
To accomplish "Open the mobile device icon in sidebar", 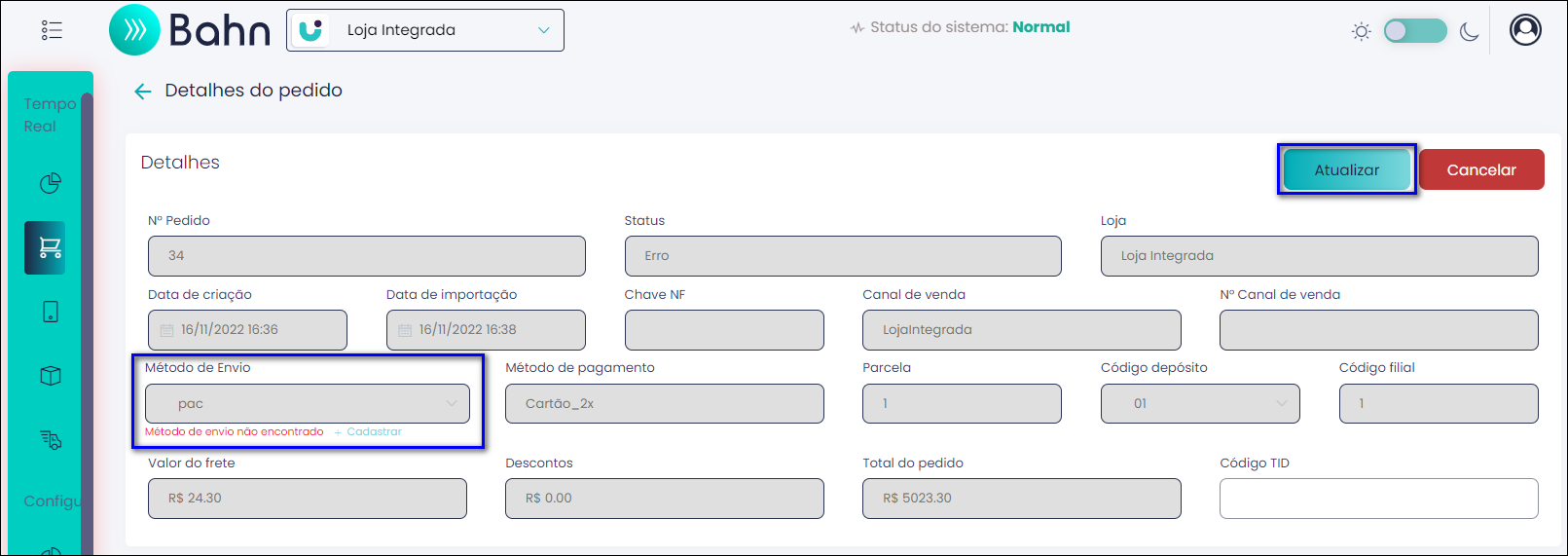I will tap(51, 312).
